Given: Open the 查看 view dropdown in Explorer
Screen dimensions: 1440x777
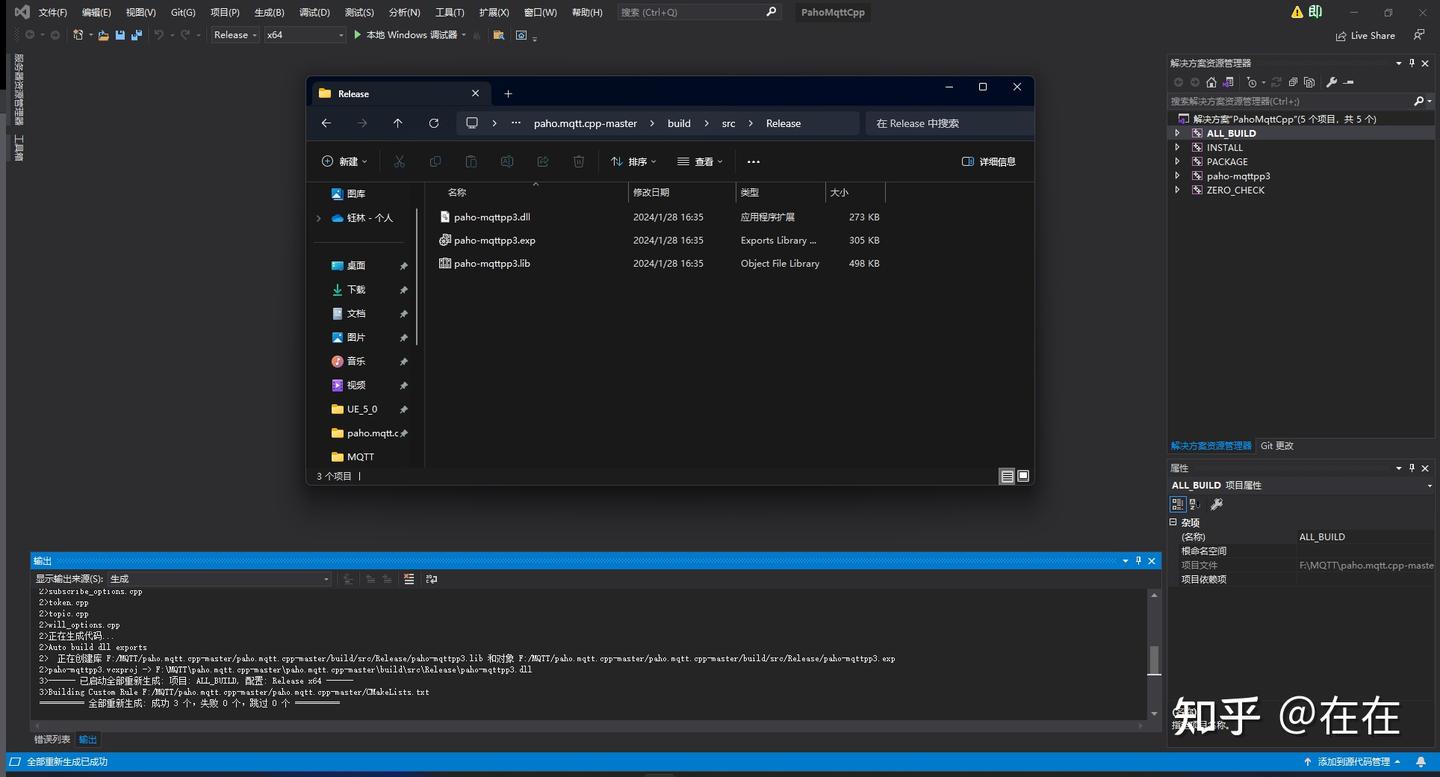Looking at the screenshot, I should 700,162.
